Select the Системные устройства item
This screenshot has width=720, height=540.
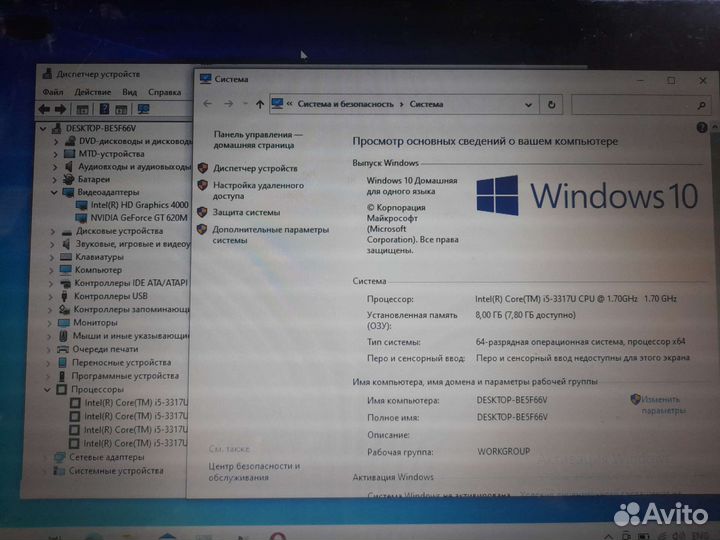[x=116, y=471]
